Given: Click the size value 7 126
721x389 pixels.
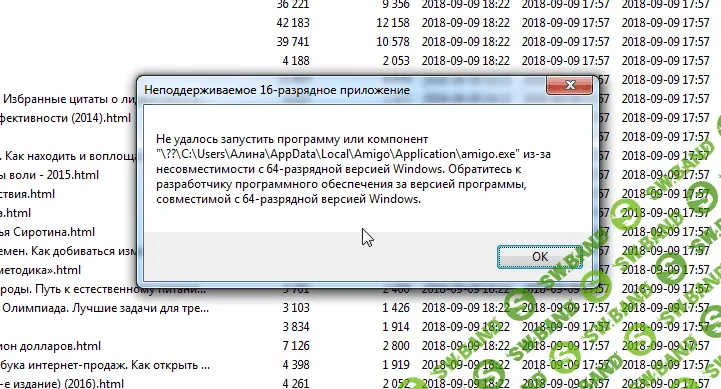Looking at the screenshot, I should pos(296,346).
